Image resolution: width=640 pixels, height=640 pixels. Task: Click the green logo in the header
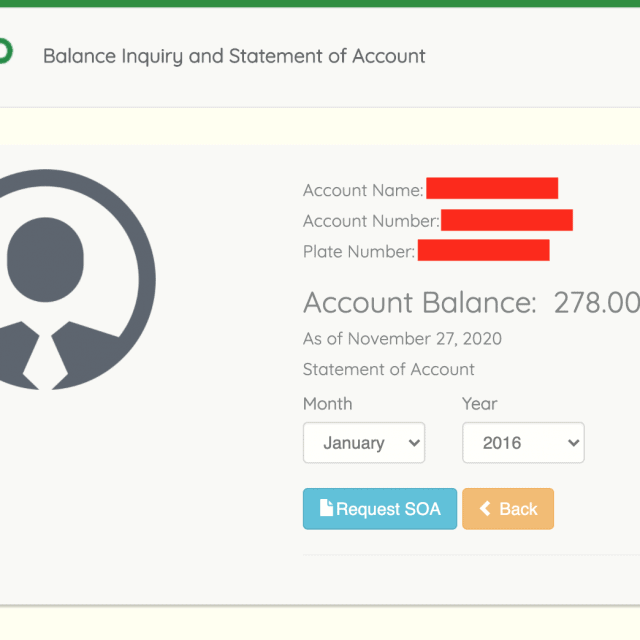pos(5,52)
